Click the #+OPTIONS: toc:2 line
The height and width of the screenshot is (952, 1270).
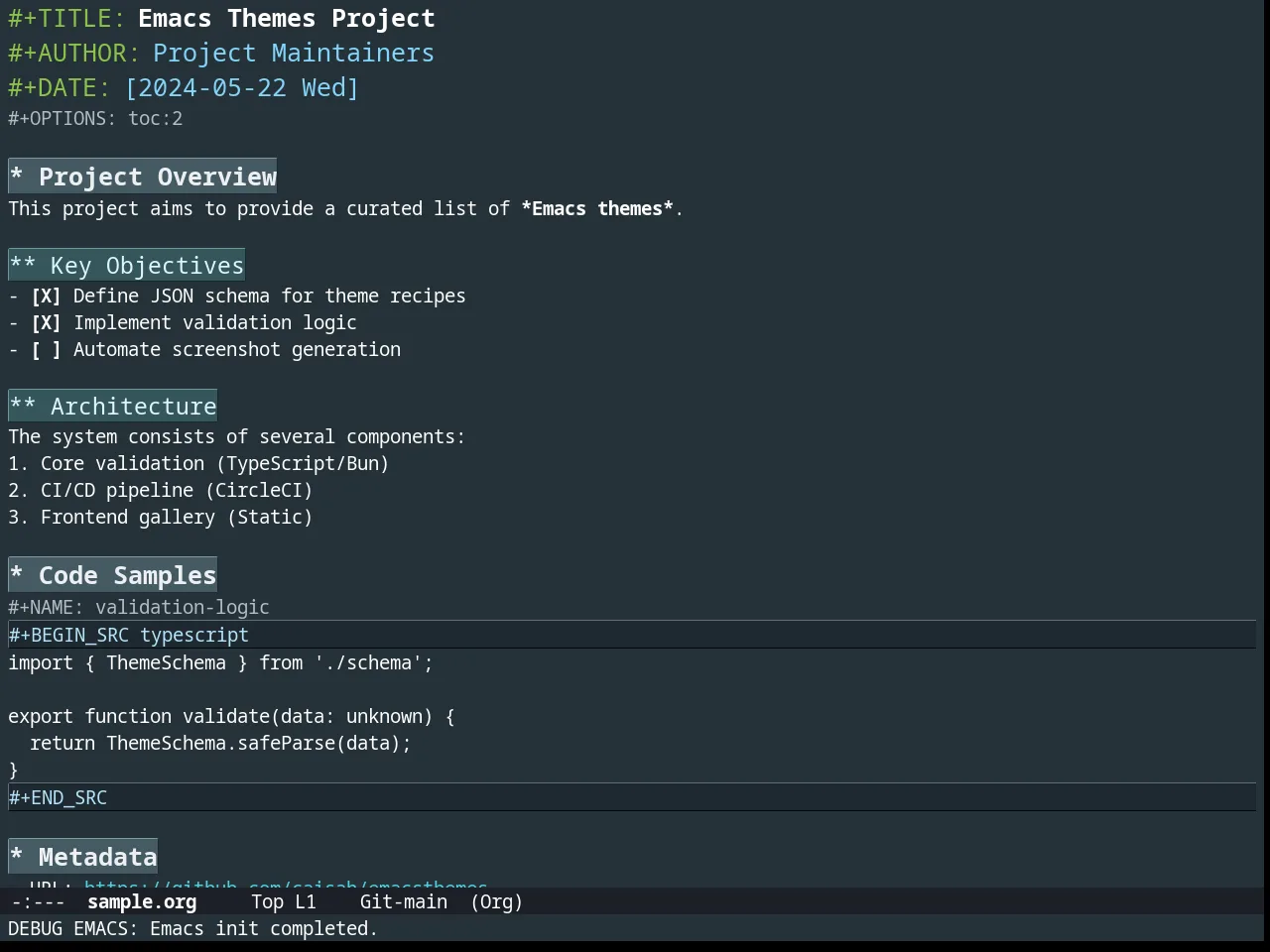pos(95,118)
